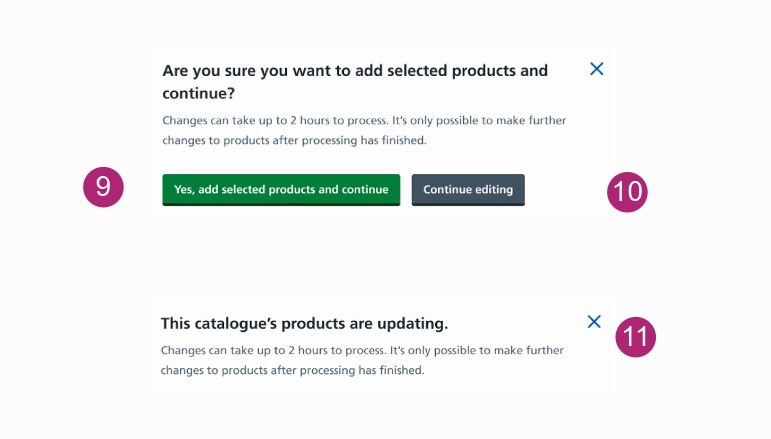Close the add selected products confirmation dialog
The height and width of the screenshot is (439, 771).
(x=597, y=69)
